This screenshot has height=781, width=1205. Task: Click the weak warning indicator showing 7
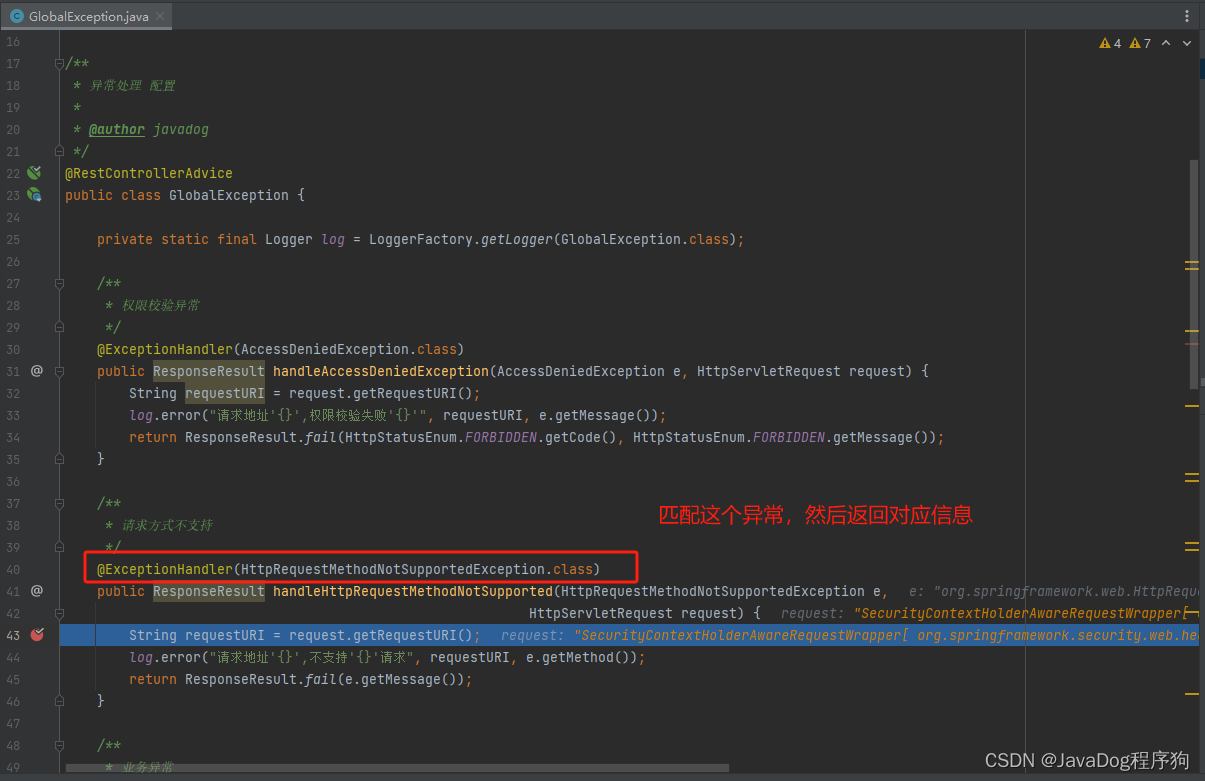coord(1140,43)
